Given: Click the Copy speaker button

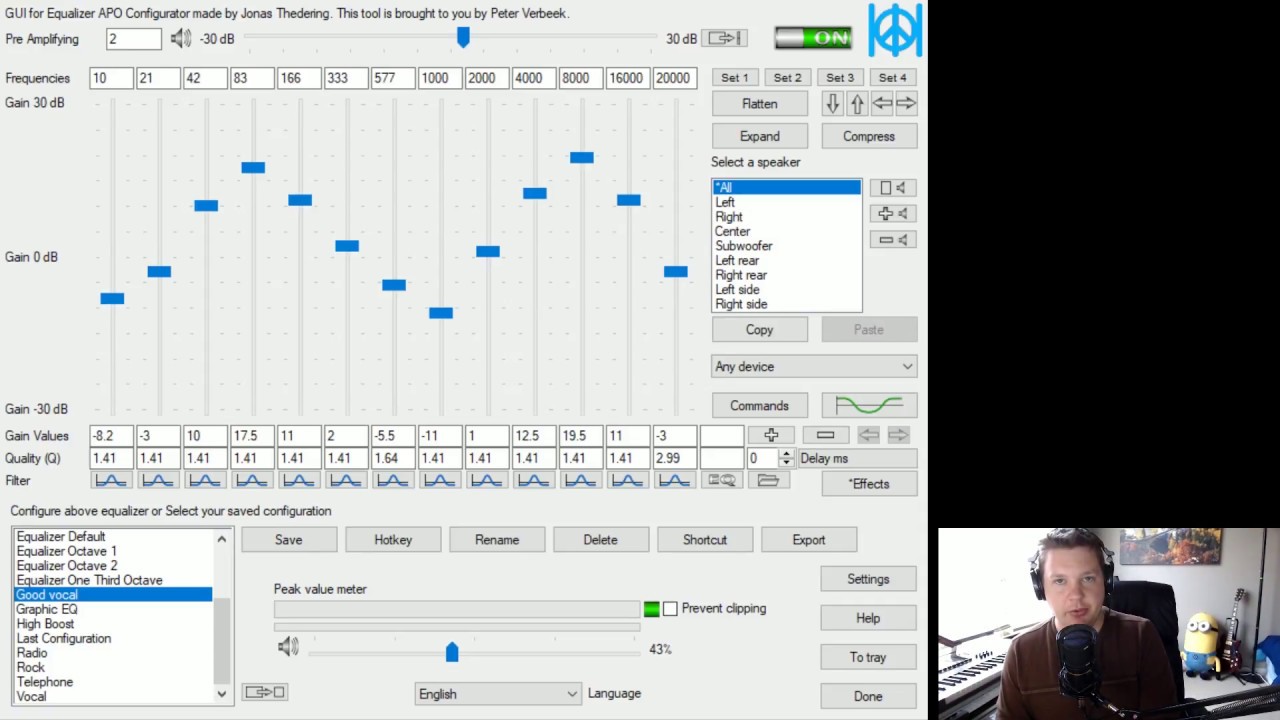Looking at the screenshot, I should [x=759, y=330].
